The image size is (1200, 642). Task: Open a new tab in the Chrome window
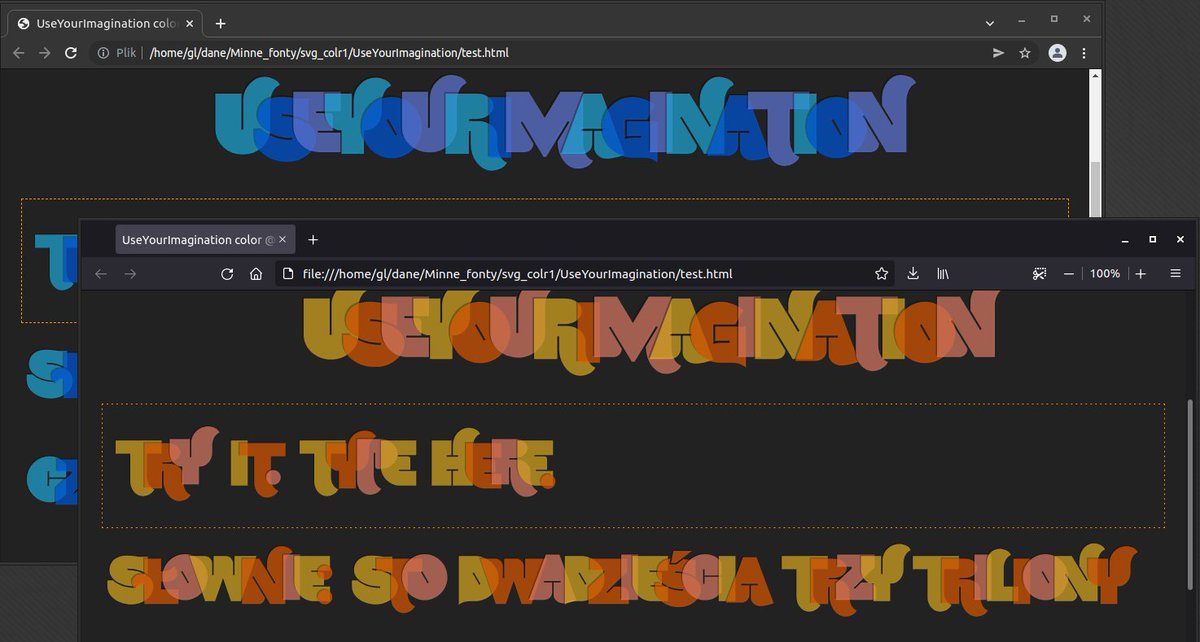[220, 23]
